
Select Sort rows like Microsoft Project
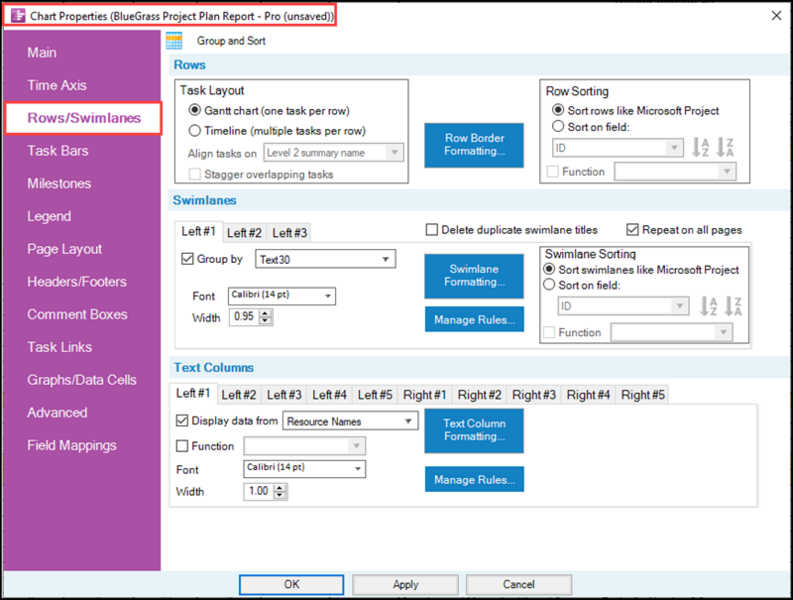(x=558, y=110)
